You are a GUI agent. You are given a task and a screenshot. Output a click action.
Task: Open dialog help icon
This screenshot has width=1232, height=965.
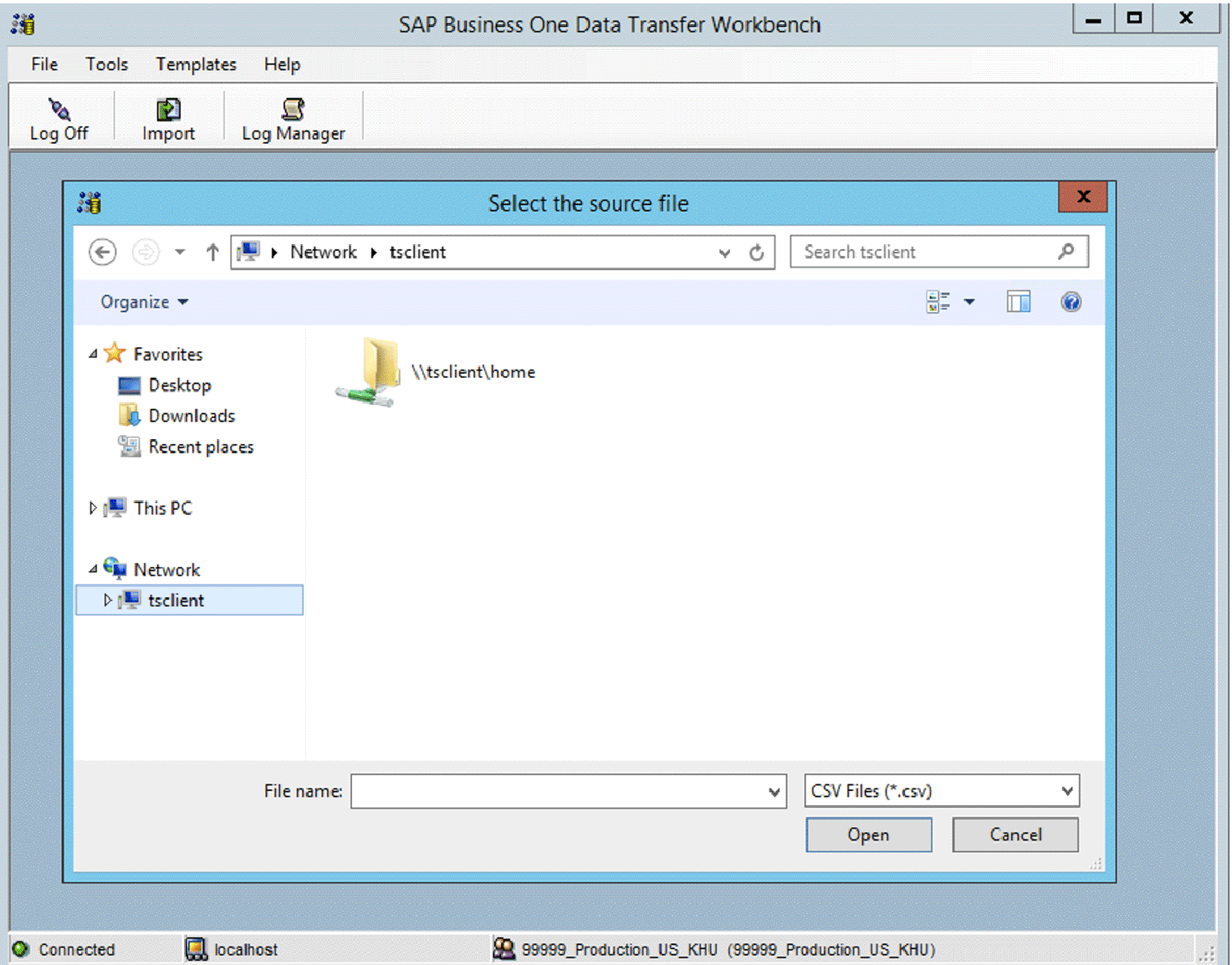tap(1071, 302)
